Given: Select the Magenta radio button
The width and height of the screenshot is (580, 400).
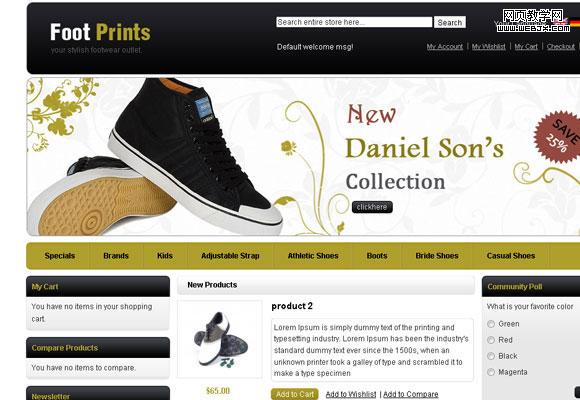Looking at the screenshot, I should coord(491,372).
